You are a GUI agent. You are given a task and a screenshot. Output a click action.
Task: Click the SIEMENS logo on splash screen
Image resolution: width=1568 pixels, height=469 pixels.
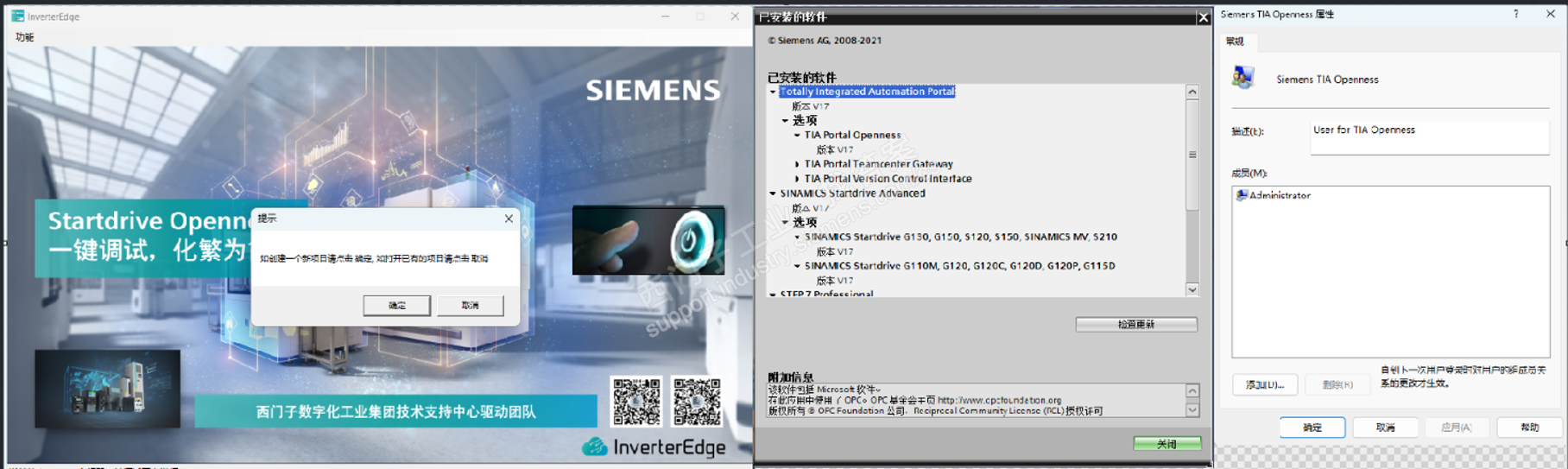point(653,90)
